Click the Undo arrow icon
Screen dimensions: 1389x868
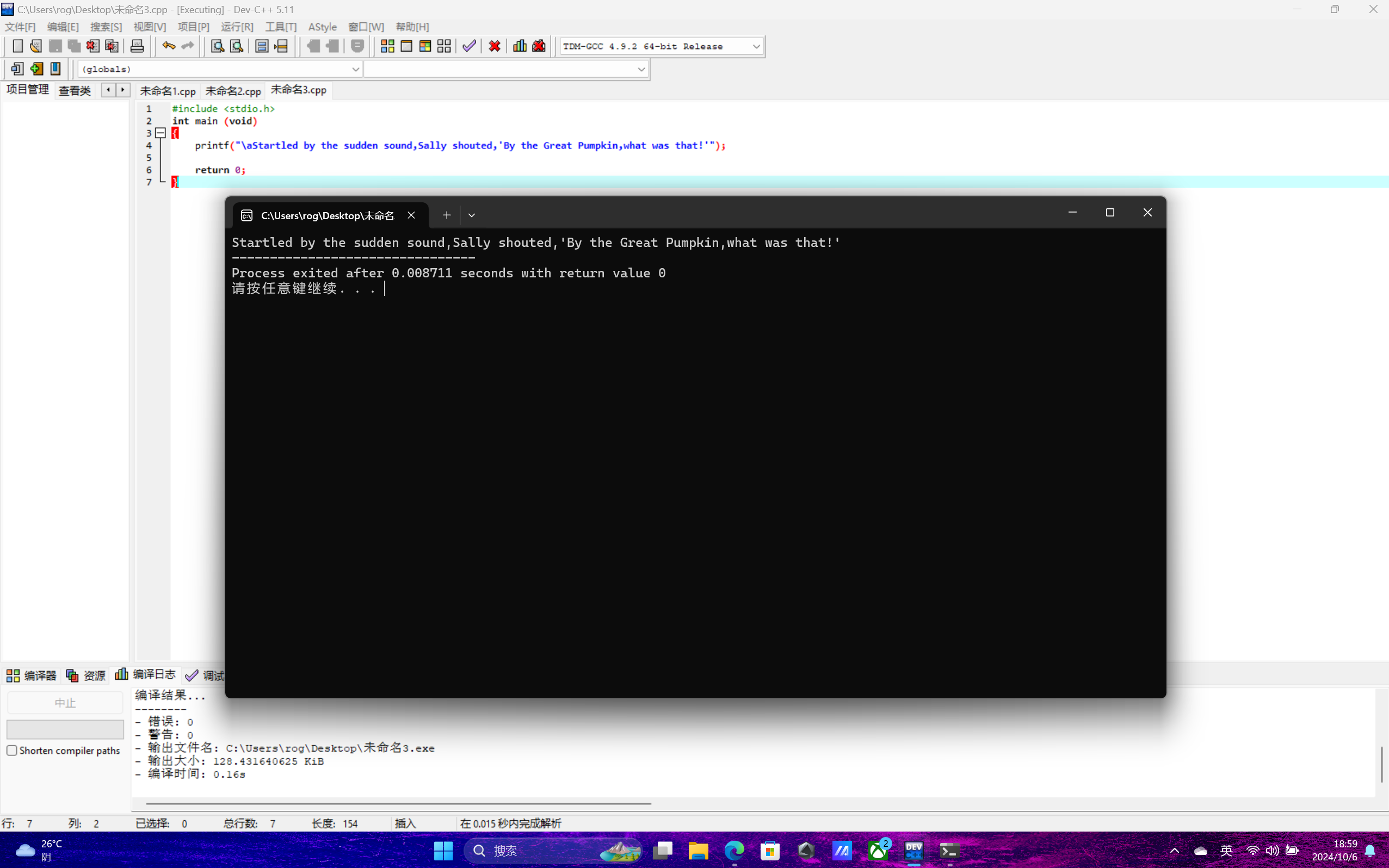pos(168,46)
